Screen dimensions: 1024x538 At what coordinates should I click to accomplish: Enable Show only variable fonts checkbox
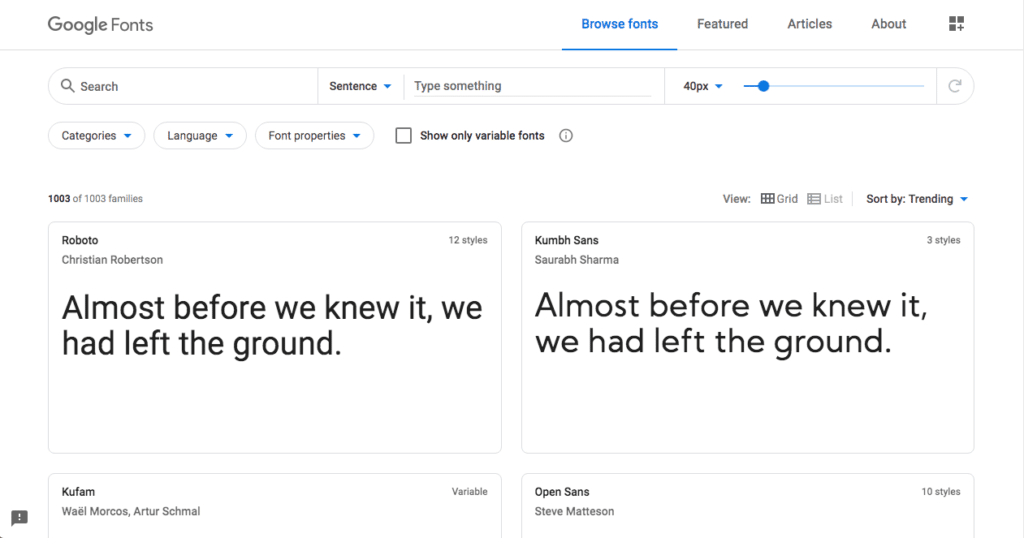pyautogui.click(x=404, y=136)
